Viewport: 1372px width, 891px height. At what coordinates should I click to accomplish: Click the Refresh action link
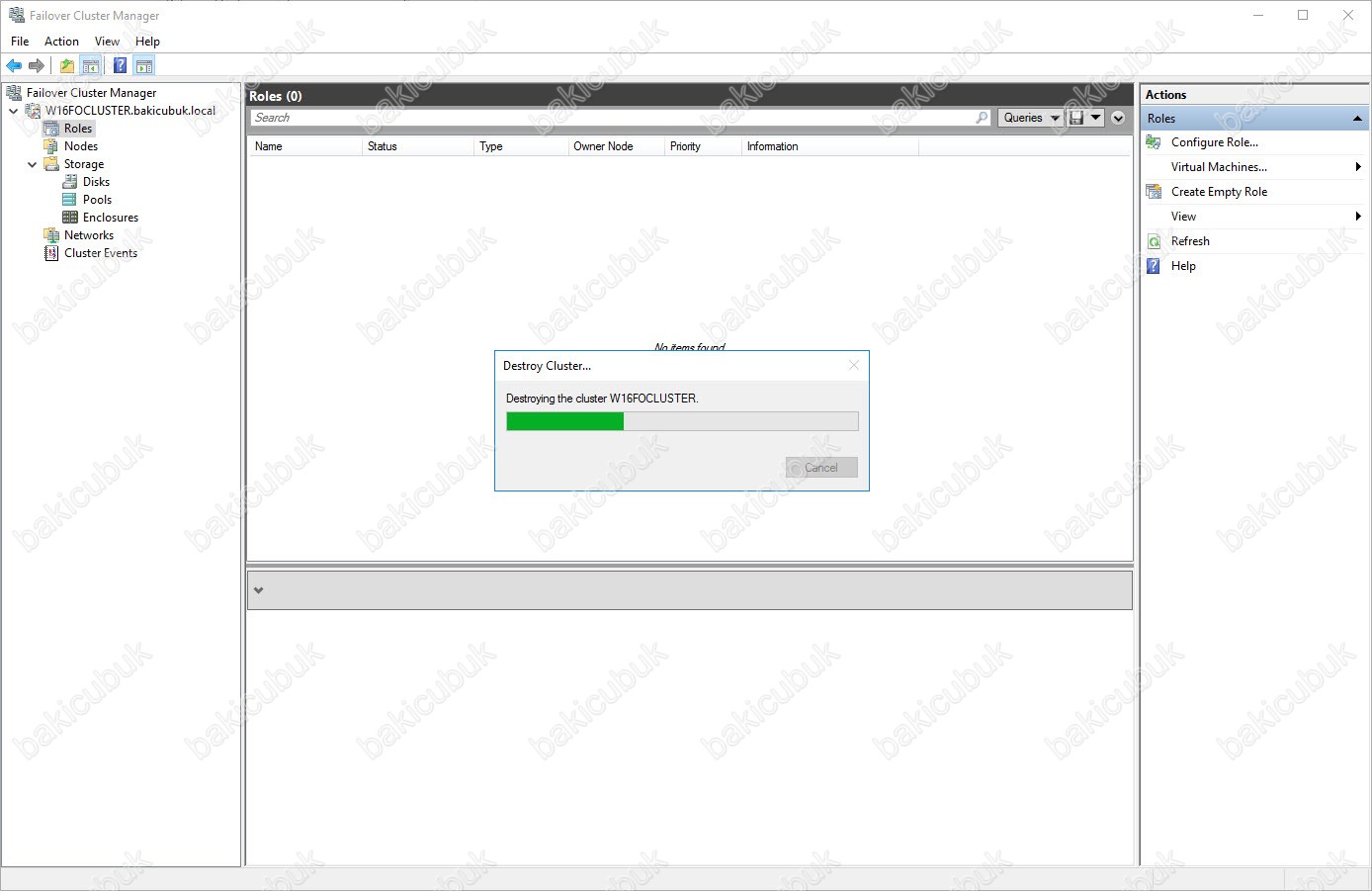1190,241
